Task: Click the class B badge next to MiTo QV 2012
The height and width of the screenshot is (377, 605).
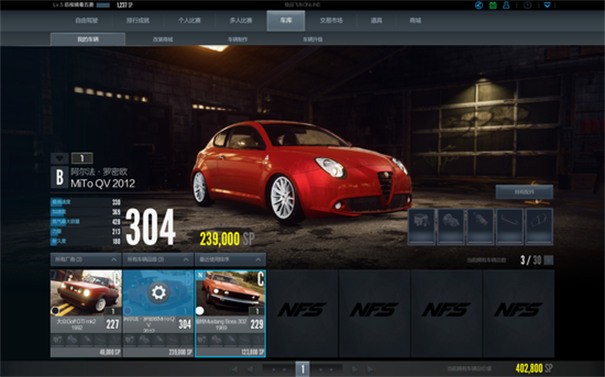Action: [60, 177]
